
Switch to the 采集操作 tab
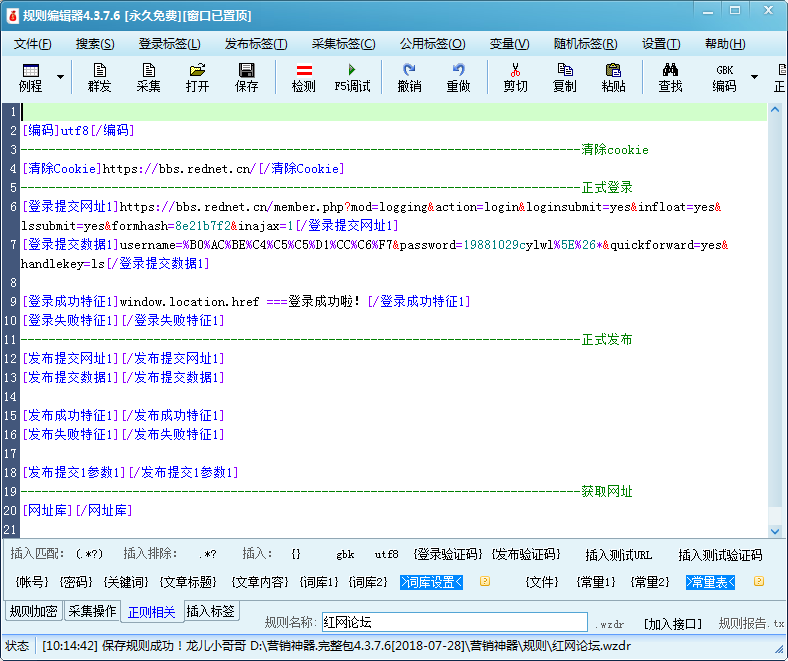click(x=92, y=611)
